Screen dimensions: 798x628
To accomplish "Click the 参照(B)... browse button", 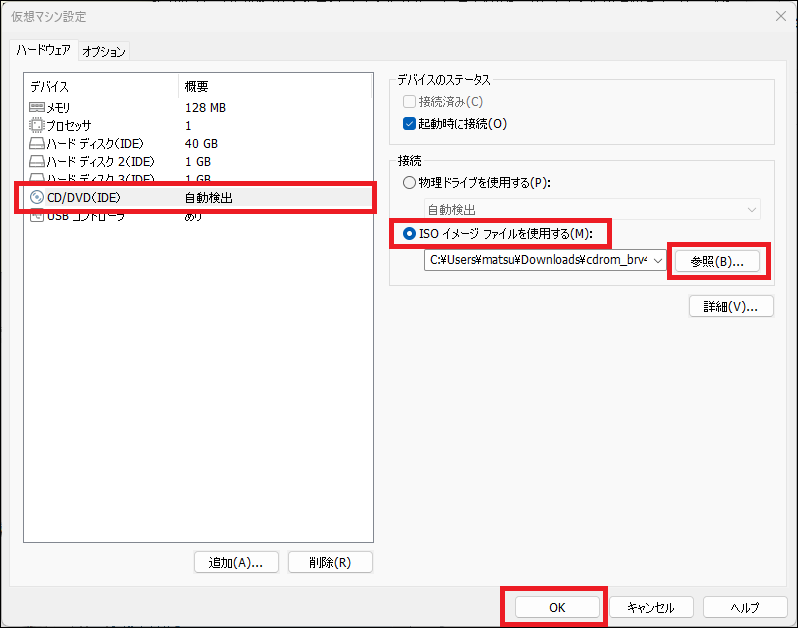I will [717, 262].
